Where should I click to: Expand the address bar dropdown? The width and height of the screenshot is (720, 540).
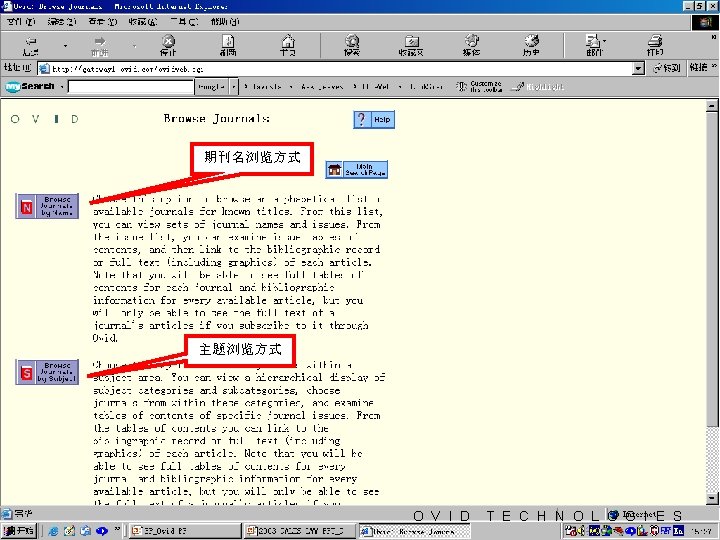tap(638, 69)
